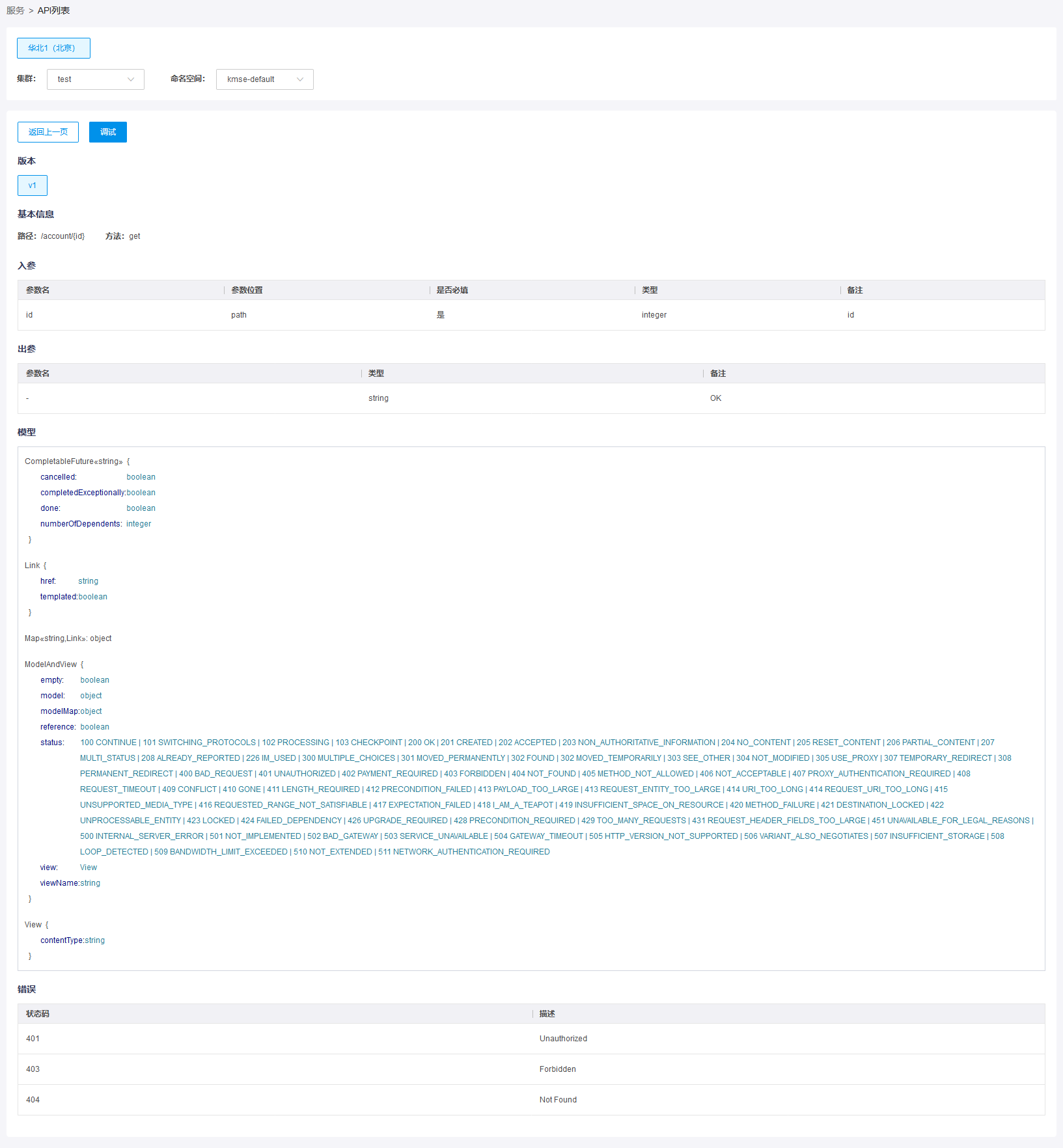Click the 状态码 column header
This screenshot has height=1148, width=1063.
click(38, 1014)
